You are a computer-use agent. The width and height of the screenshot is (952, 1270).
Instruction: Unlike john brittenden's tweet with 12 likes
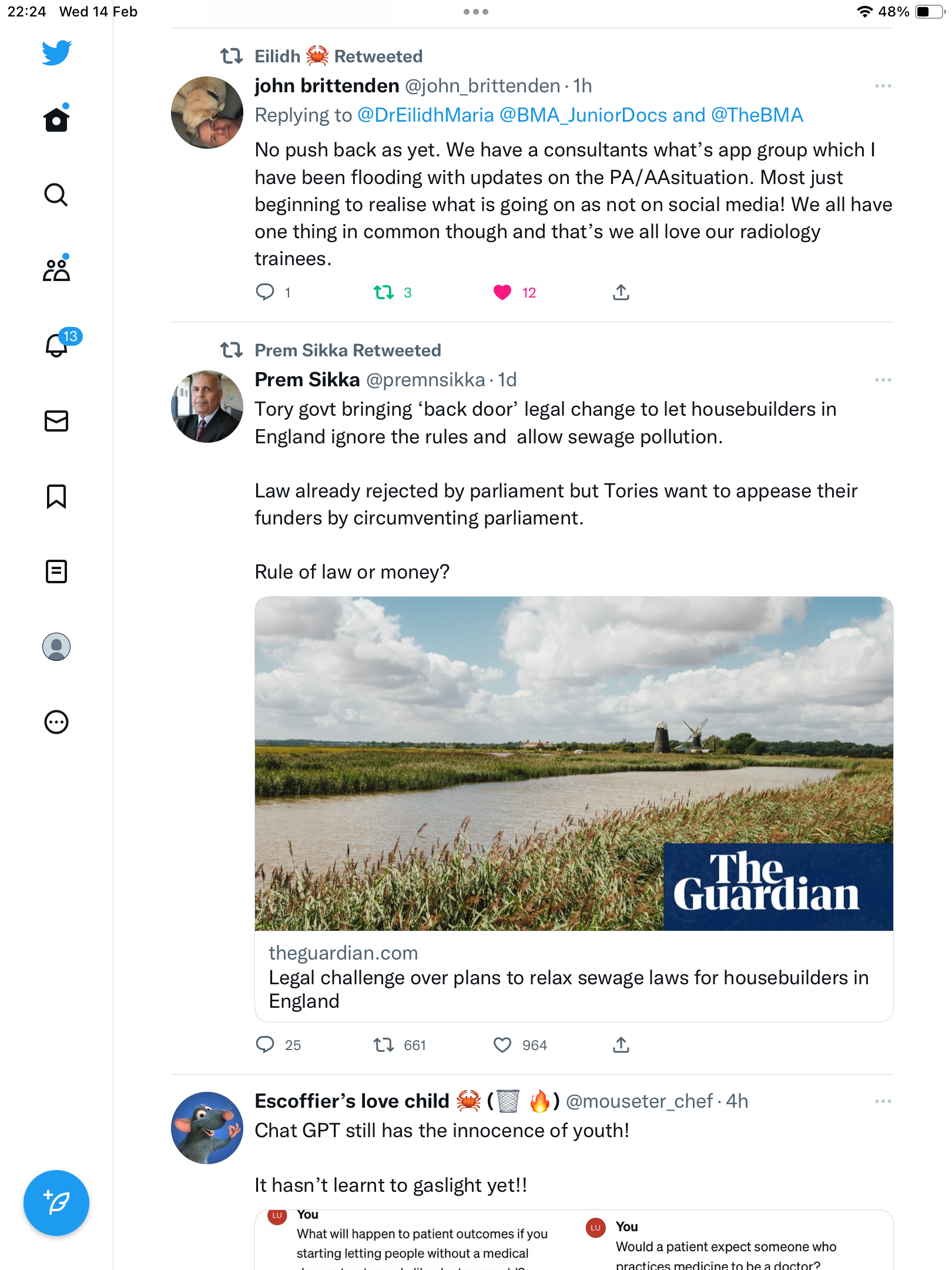[502, 292]
